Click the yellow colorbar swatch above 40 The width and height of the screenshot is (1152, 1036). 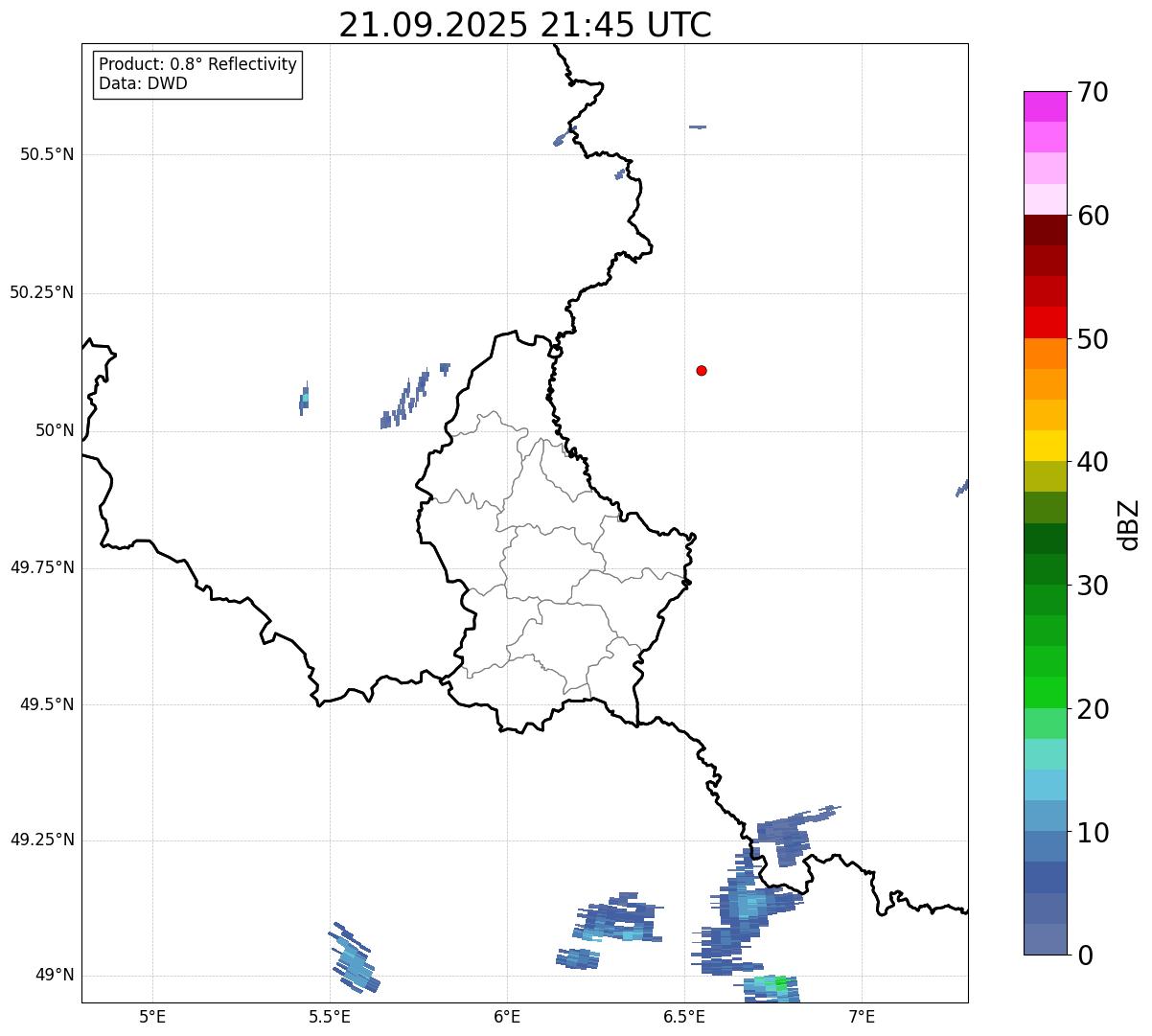[x=1045, y=447]
